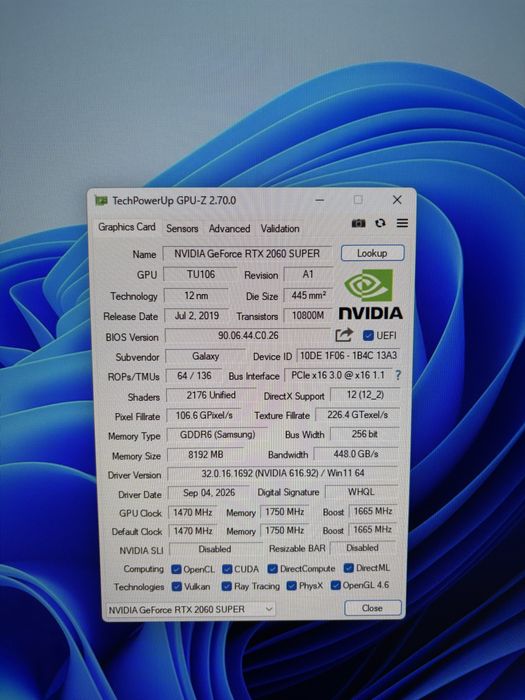Click the Default Clock row Boost 1665 MHz

[372, 529]
